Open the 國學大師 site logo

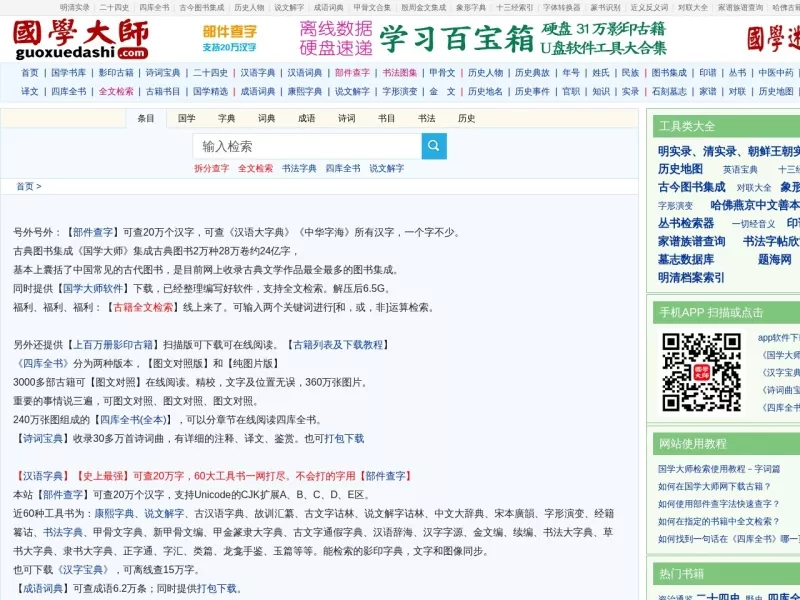pos(81,40)
